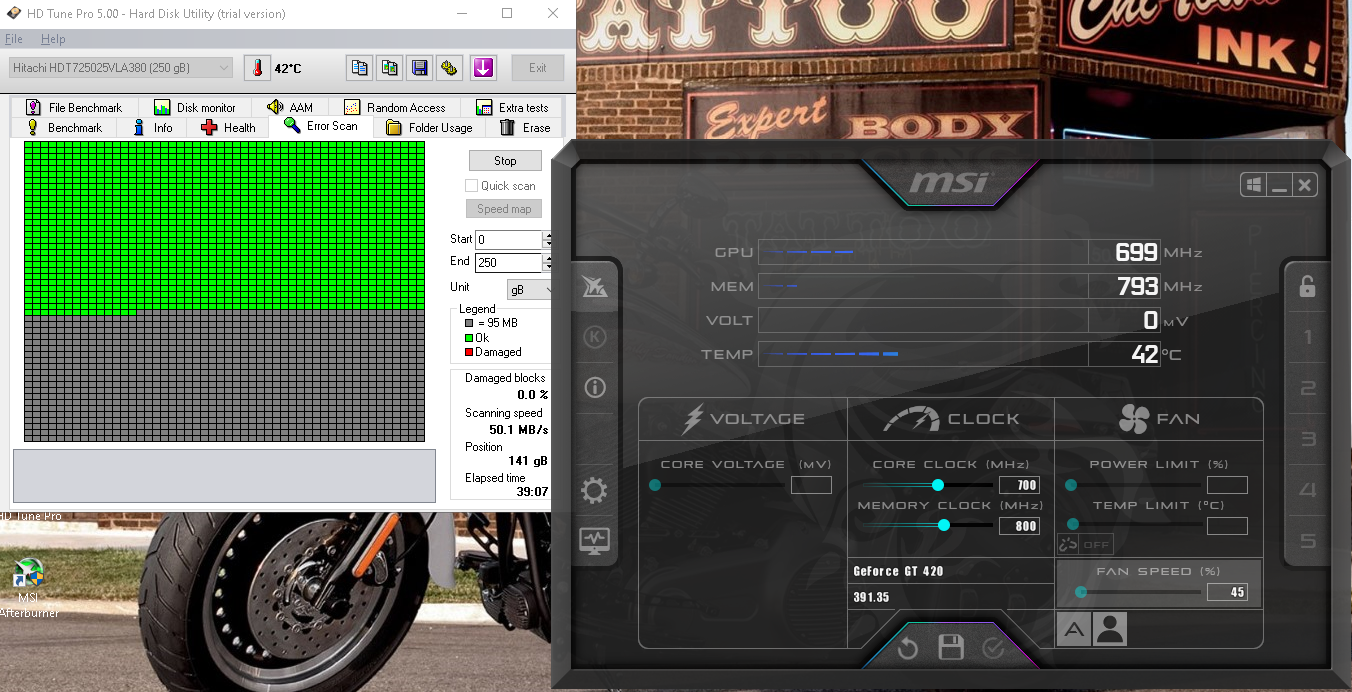This screenshot has width=1352, height=692.
Task: Open the Kombustor K icon in Afterburner
Action: coord(595,338)
